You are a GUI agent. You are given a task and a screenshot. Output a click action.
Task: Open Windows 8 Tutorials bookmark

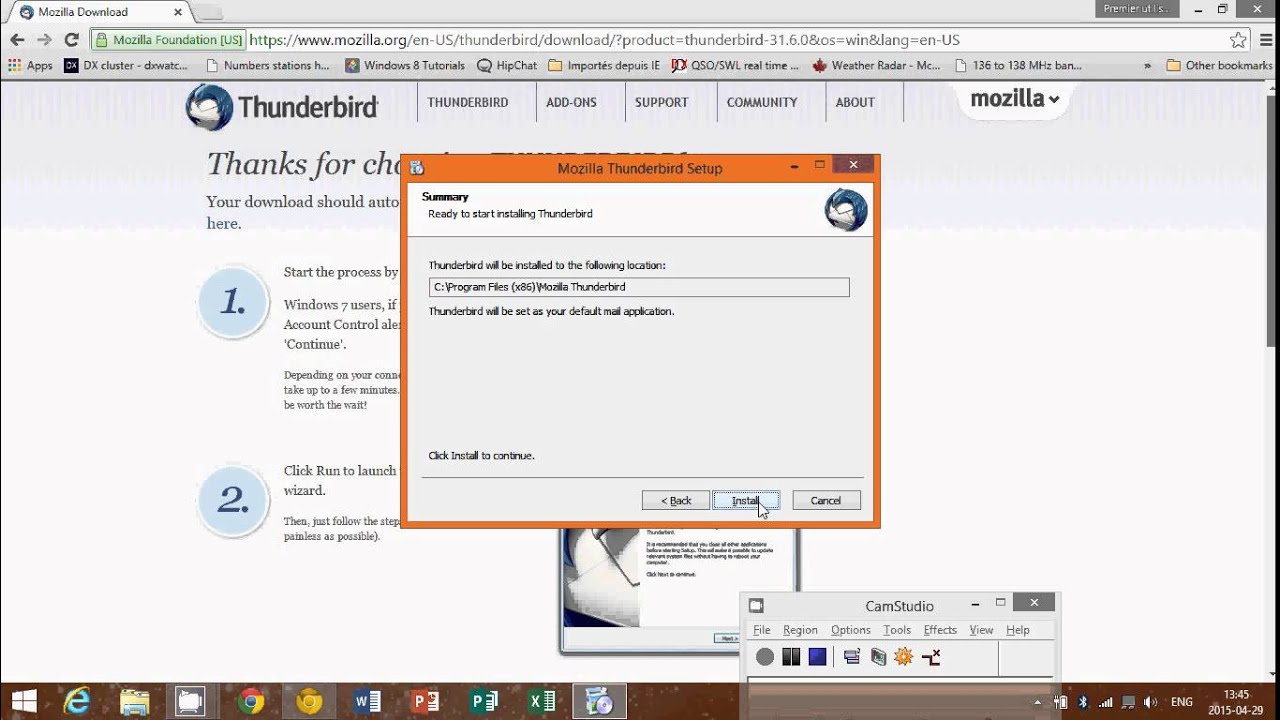coord(405,66)
